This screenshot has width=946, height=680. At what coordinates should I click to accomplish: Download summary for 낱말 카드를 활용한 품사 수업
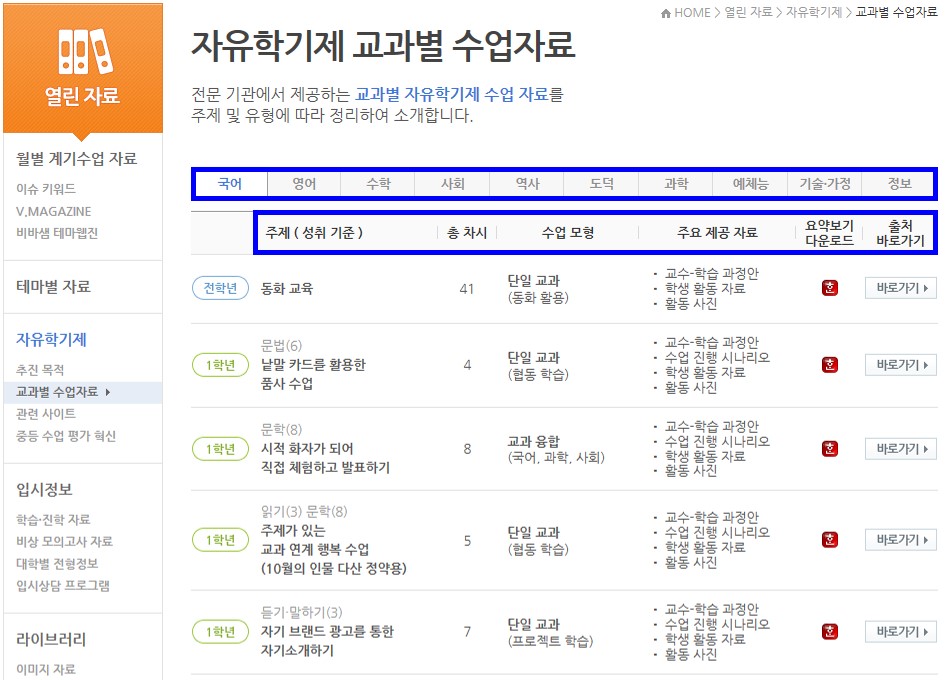830,364
